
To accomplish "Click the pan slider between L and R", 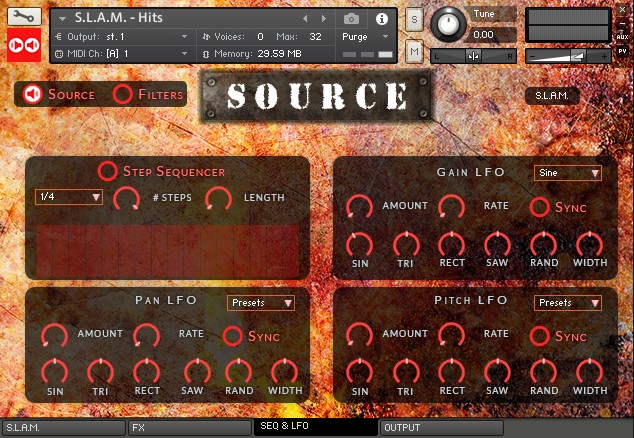I will point(473,56).
